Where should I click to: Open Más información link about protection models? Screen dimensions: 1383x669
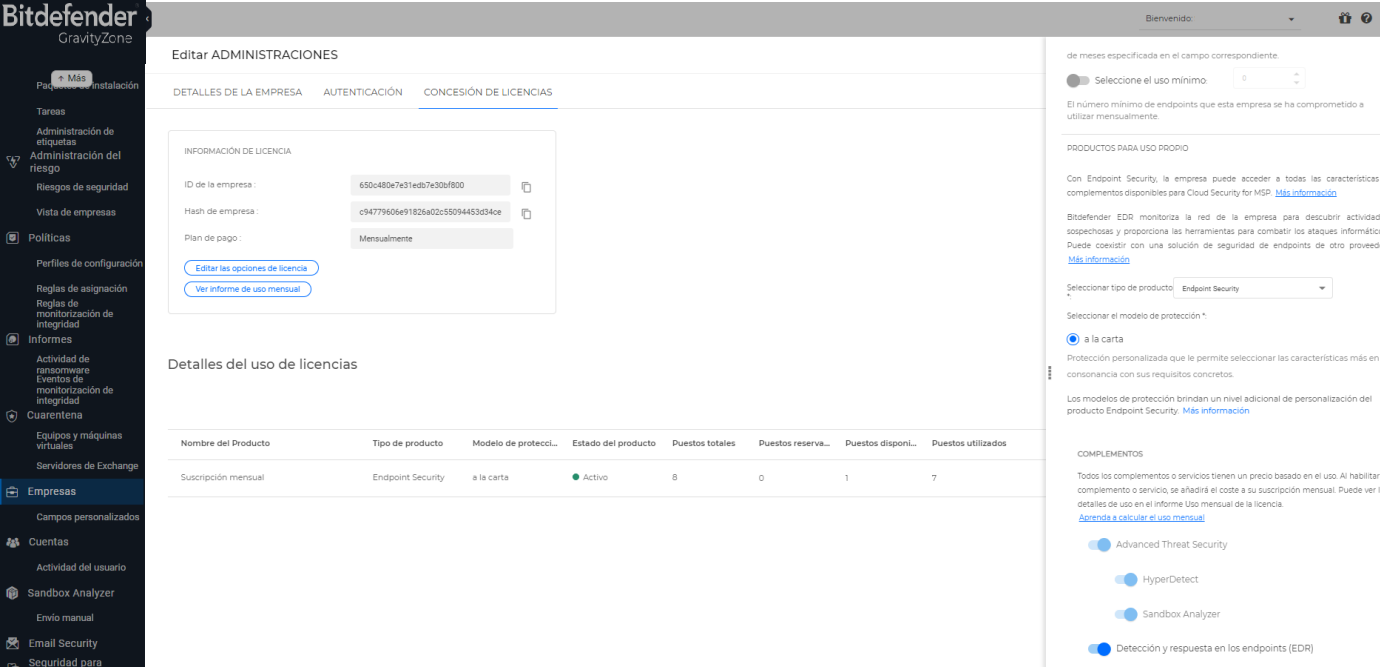point(1216,411)
